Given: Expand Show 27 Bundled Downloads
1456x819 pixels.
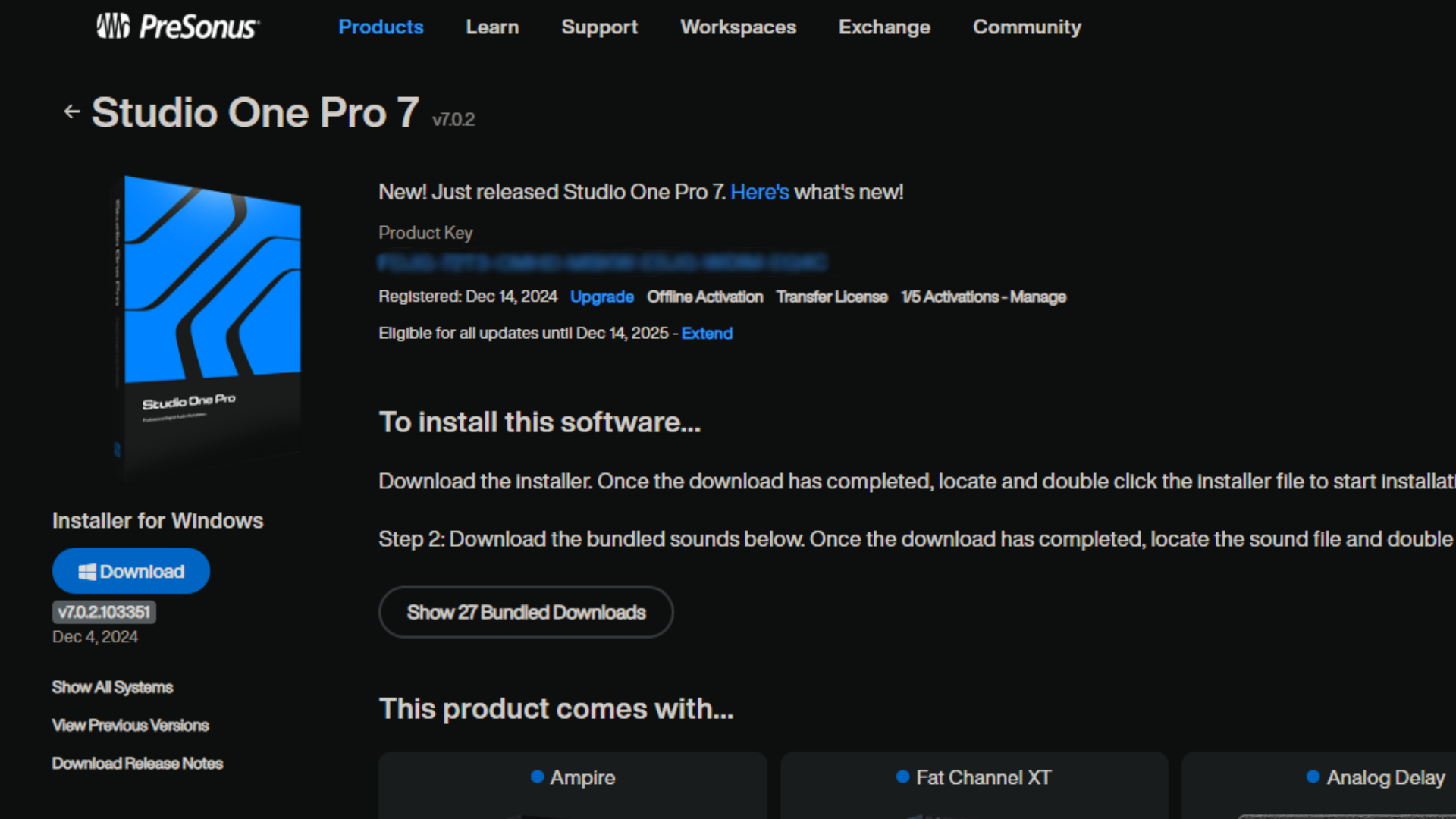Looking at the screenshot, I should tap(526, 612).
